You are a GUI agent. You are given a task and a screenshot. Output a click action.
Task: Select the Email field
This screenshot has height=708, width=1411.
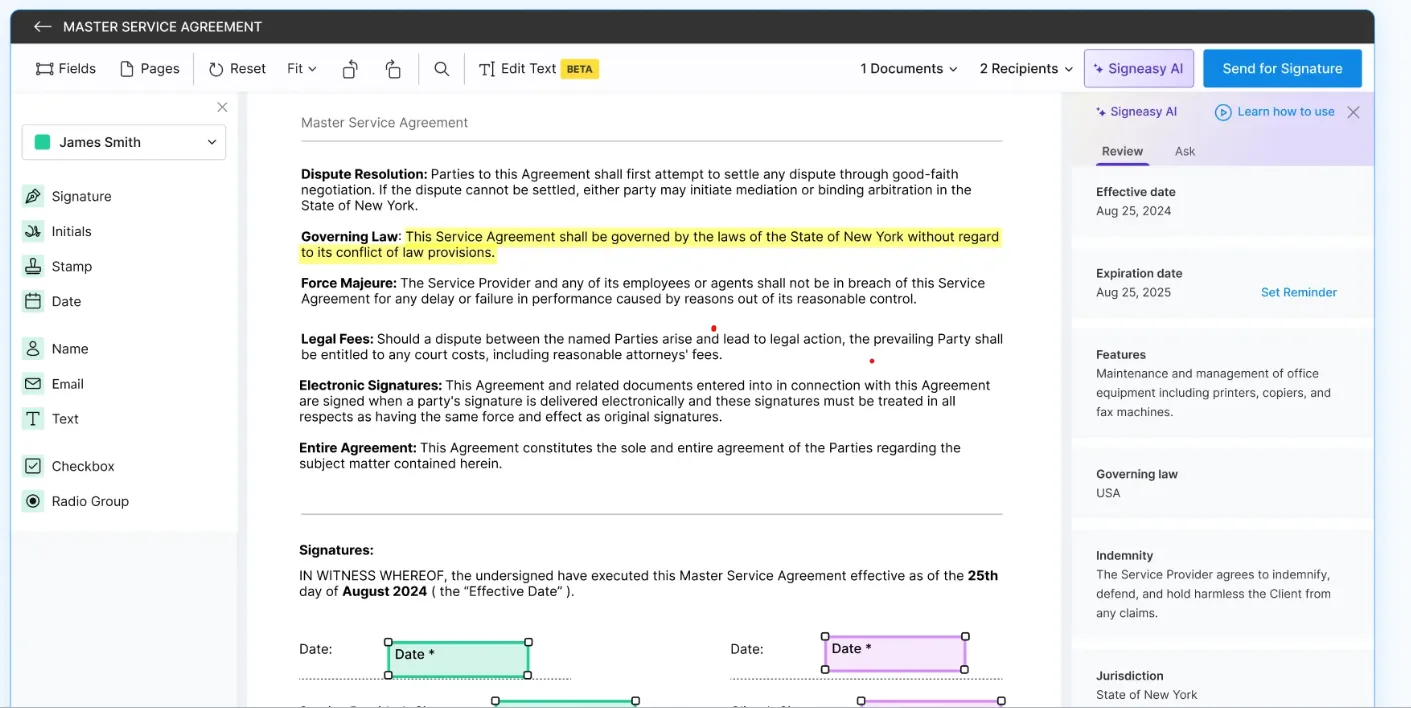point(54,384)
